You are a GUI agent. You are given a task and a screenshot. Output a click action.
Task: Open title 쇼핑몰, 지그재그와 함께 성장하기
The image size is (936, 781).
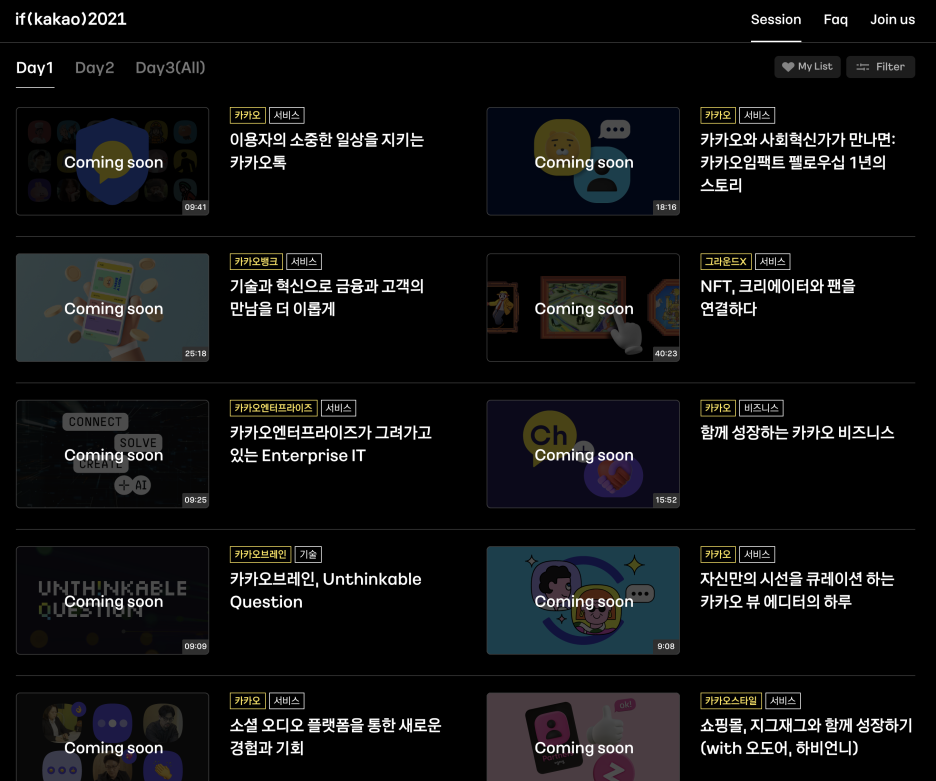pos(806,736)
